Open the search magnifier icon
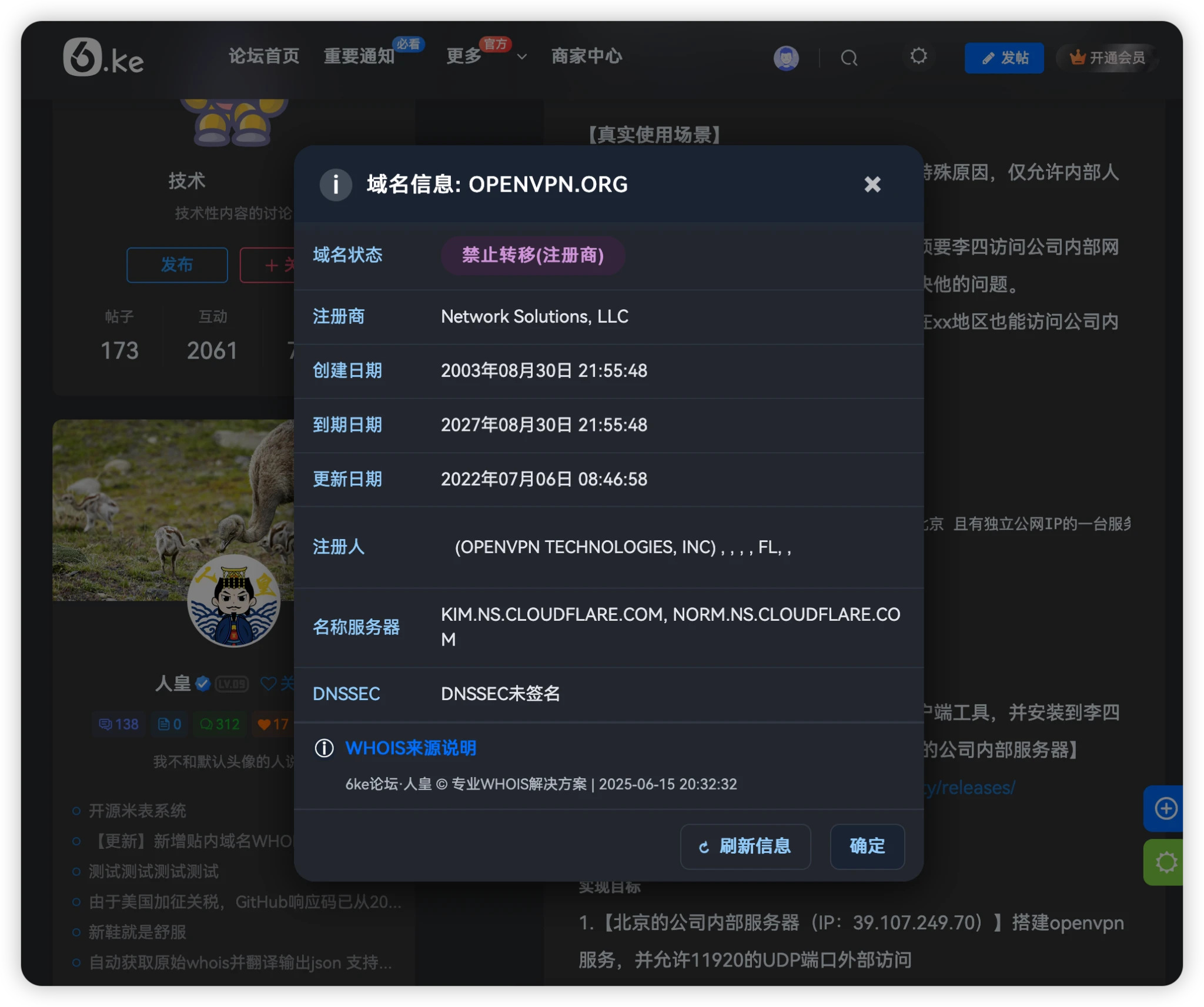Screen dimensions: 1204x1007 tap(848, 58)
